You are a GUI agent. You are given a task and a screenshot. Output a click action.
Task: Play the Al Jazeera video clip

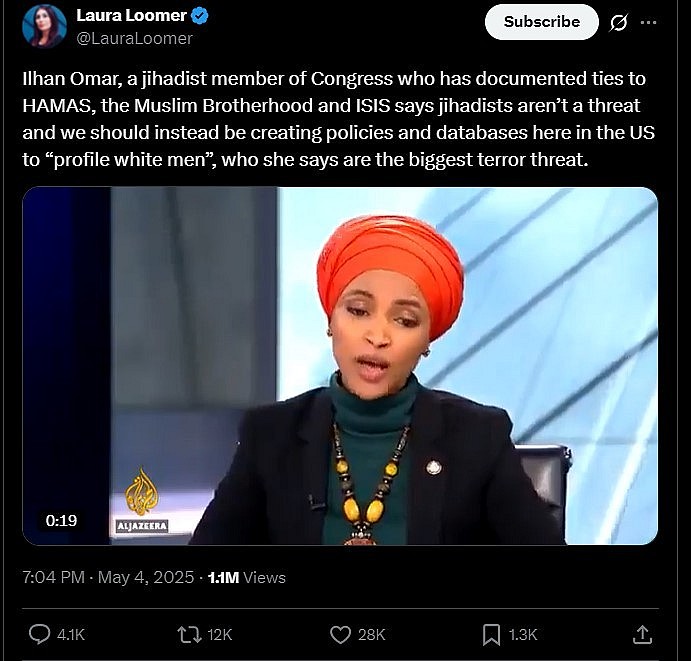tap(340, 366)
